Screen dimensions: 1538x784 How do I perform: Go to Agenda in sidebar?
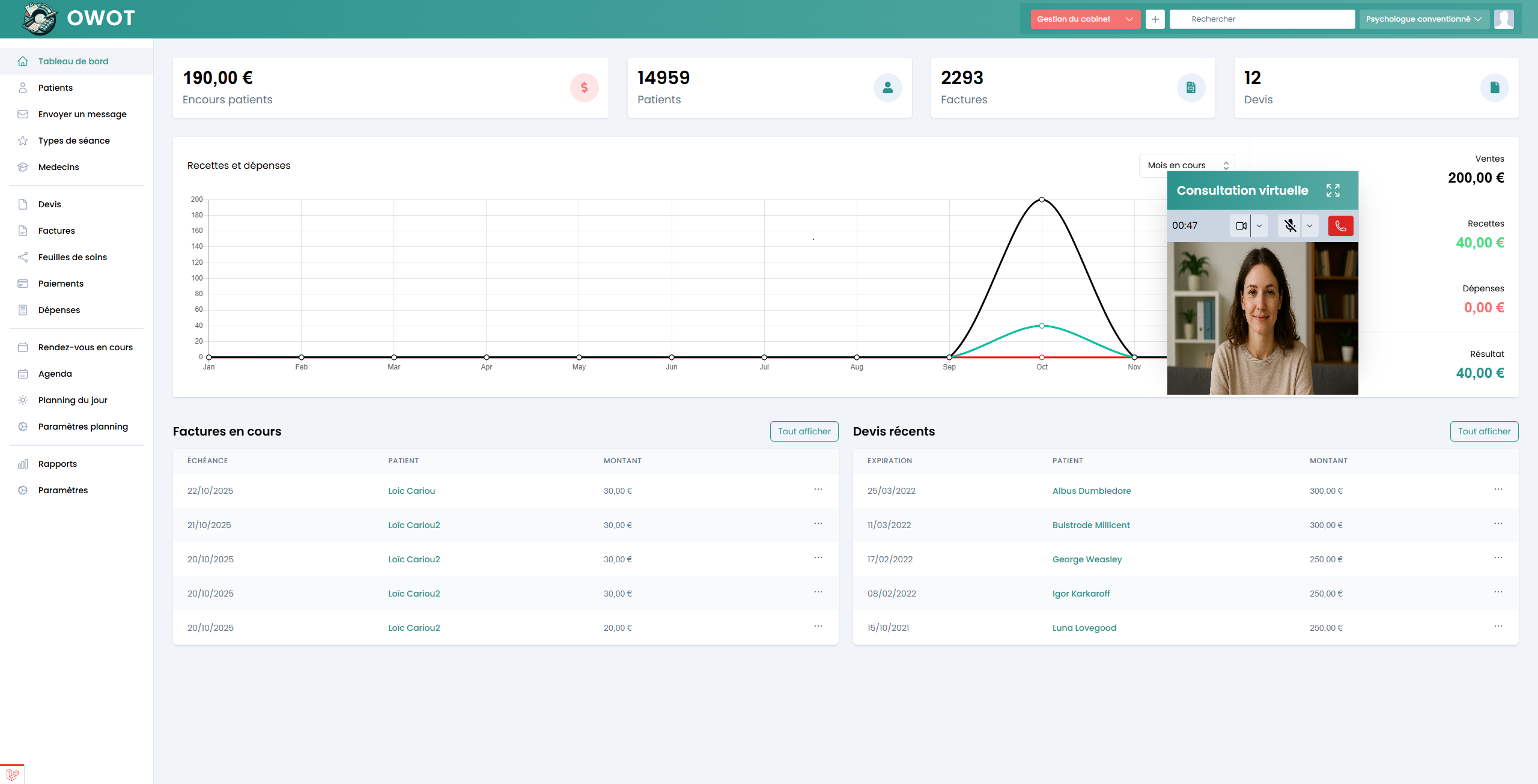click(55, 374)
